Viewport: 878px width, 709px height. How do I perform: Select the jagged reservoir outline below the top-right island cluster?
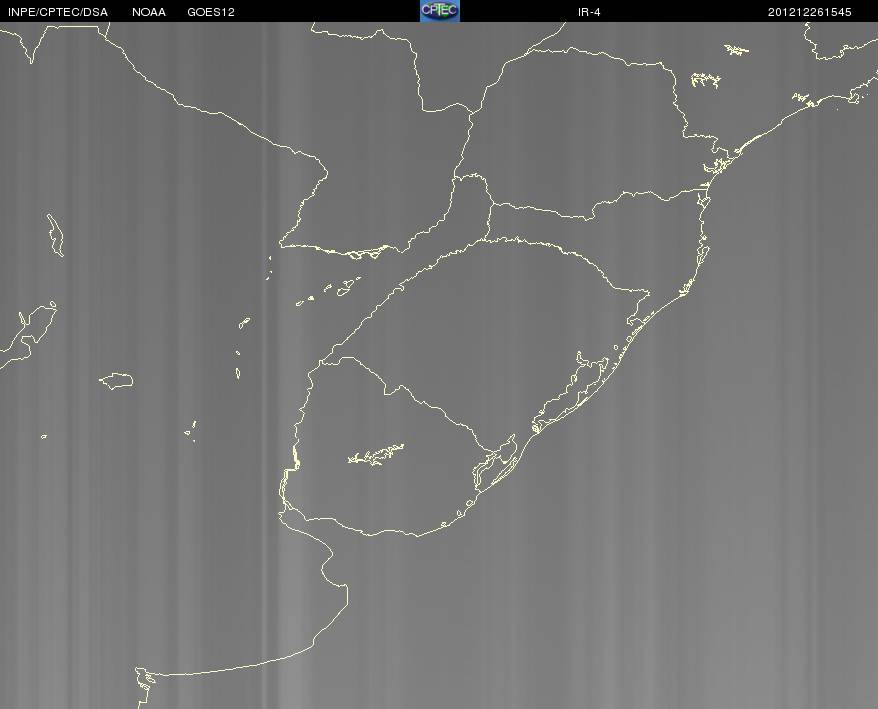(706, 80)
